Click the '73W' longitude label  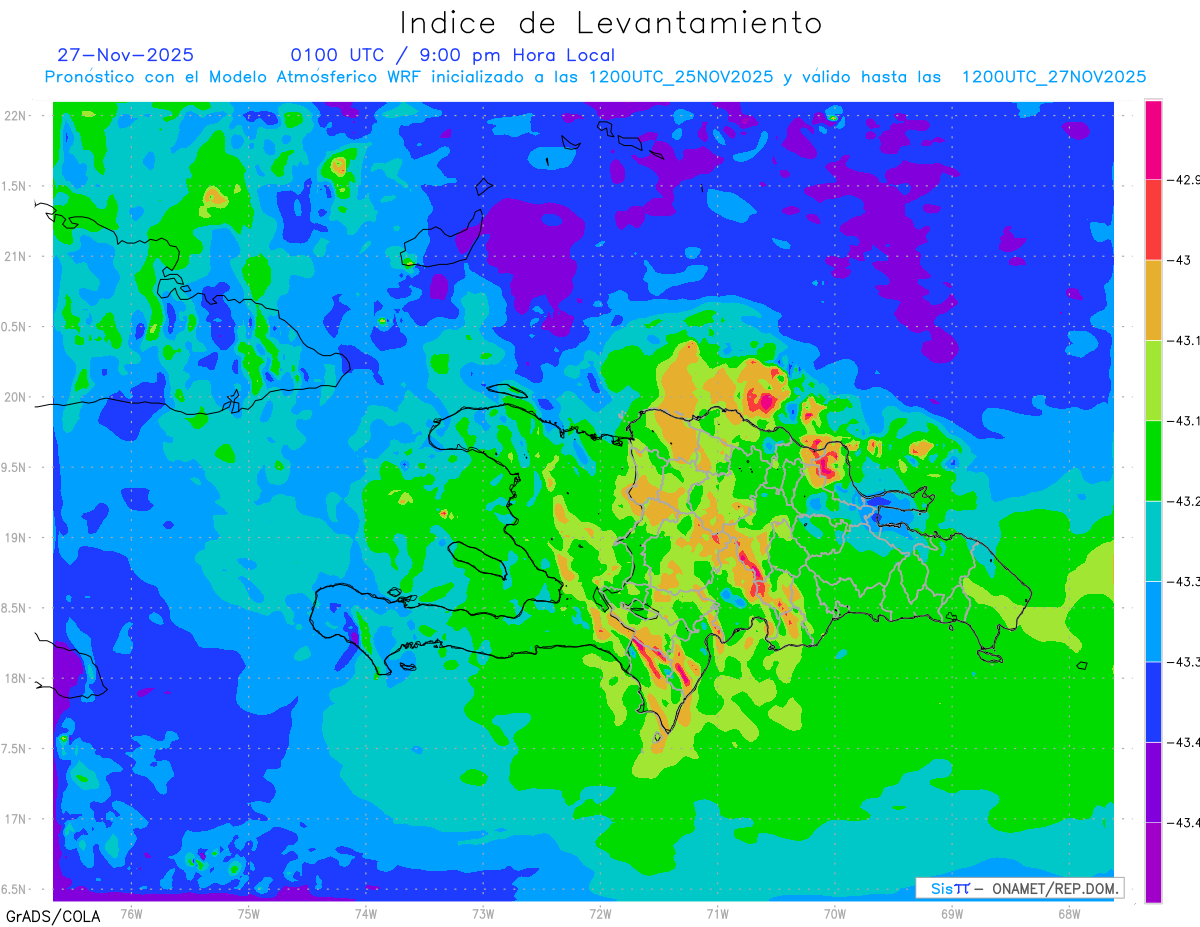click(x=483, y=913)
